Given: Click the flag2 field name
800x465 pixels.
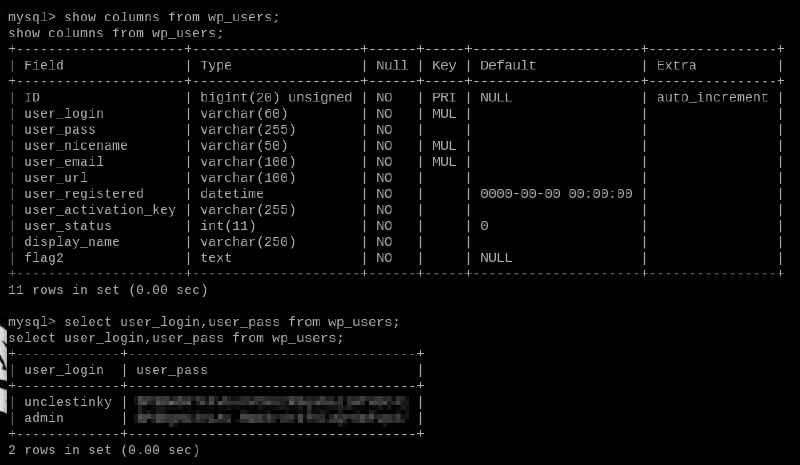Looking at the screenshot, I should [x=44, y=258].
